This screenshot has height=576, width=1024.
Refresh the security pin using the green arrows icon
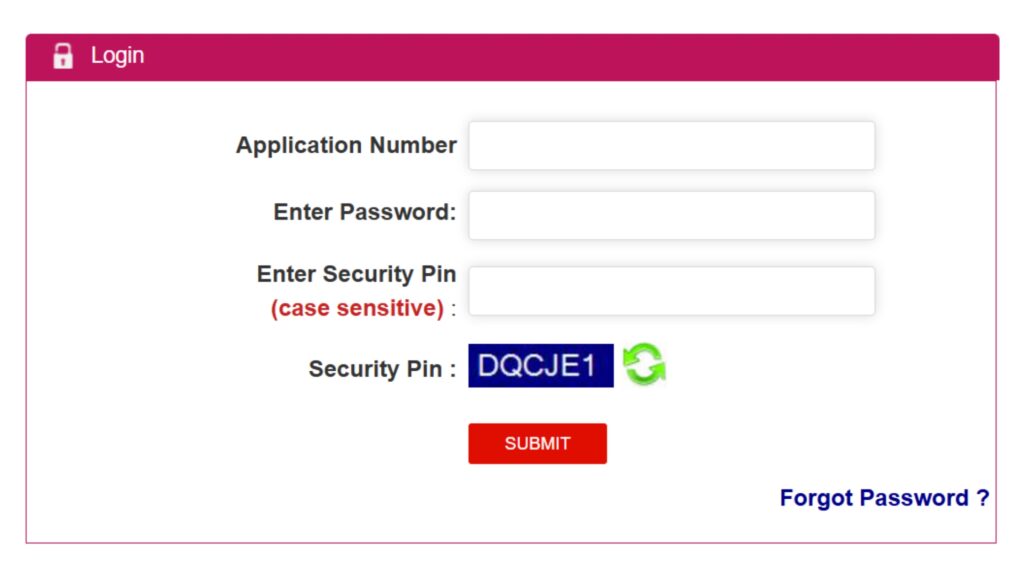(x=645, y=365)
